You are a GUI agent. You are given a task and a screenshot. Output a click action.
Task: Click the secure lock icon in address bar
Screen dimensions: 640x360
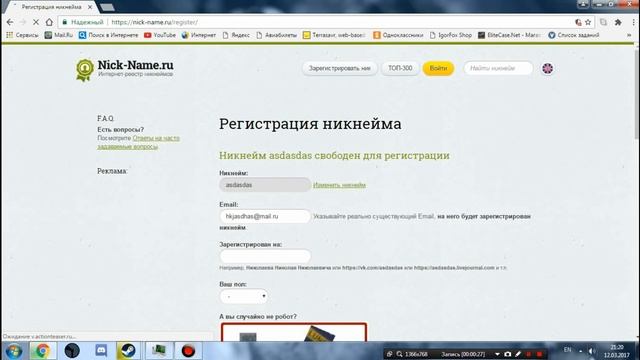point(64,22)
